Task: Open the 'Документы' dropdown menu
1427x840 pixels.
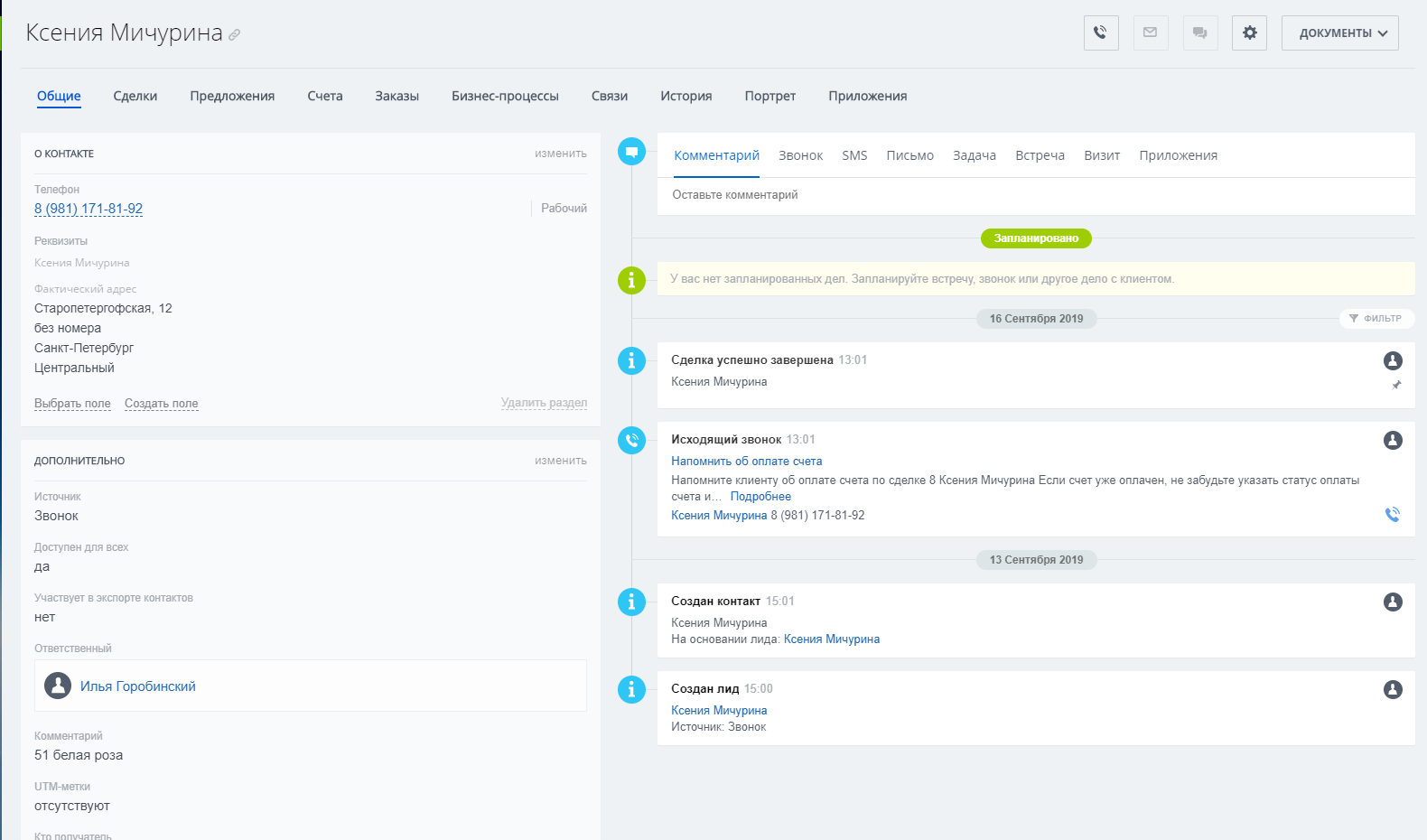Action: pyautogui.click(x=1339, y=33)
